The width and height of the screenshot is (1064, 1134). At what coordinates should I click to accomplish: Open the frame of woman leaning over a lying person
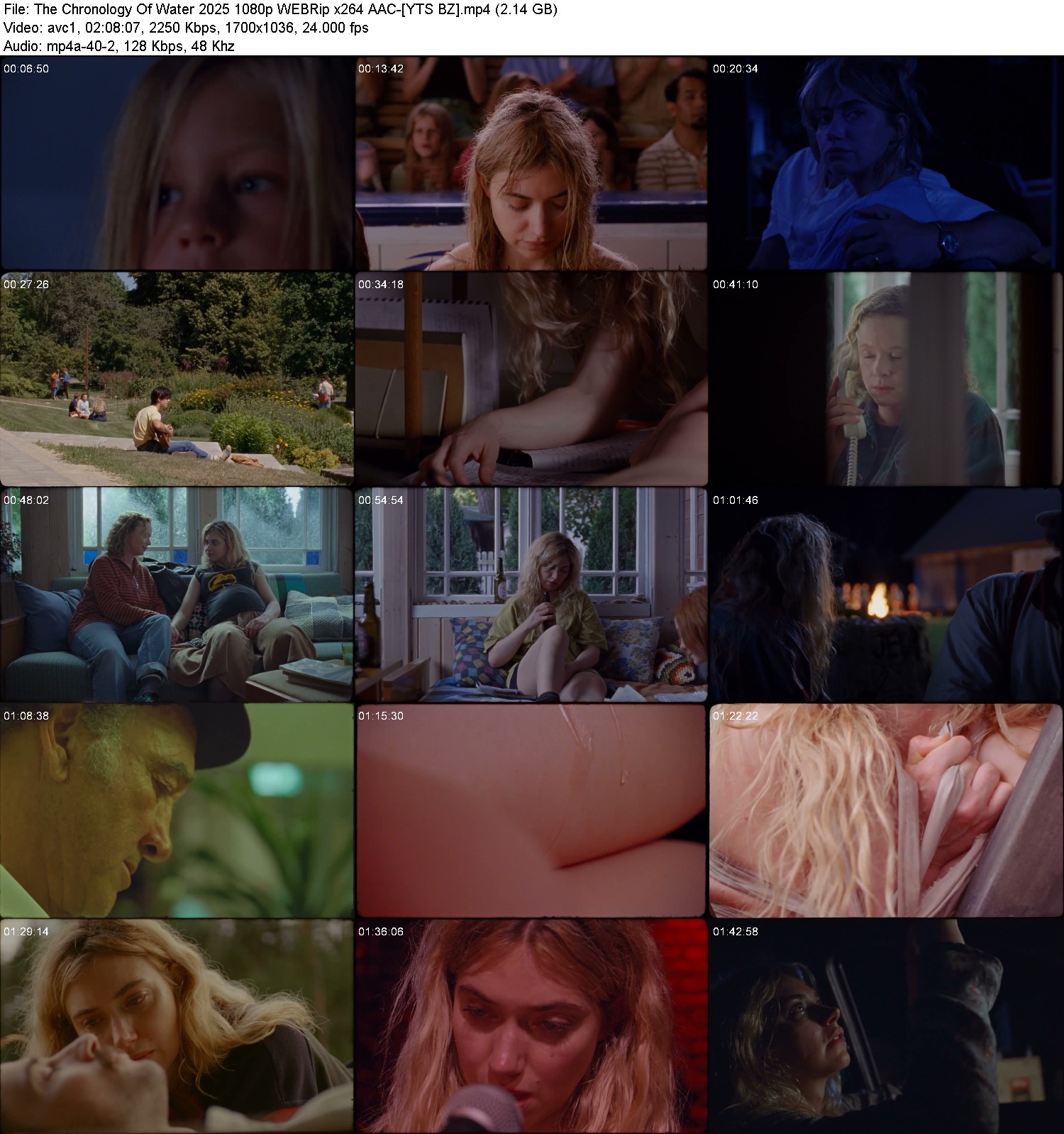[x=177, y=1026]
